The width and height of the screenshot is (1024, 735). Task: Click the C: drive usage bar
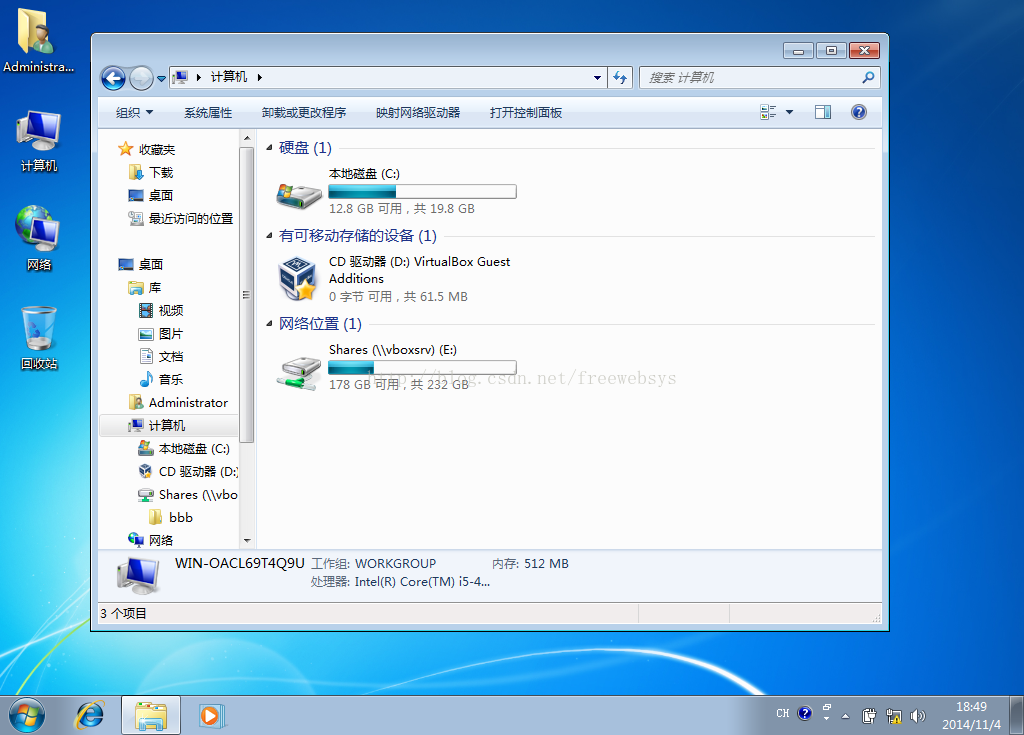pyautogui.click(x=422, y=191)
